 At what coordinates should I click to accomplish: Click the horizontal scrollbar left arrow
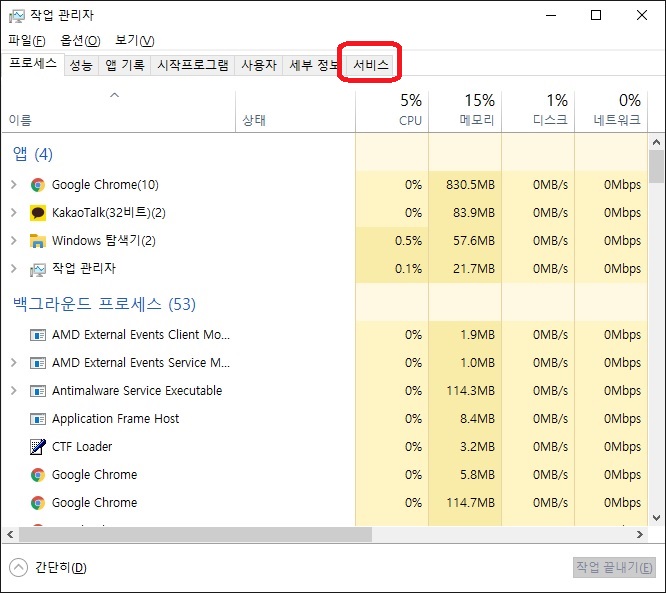[11, 534]
